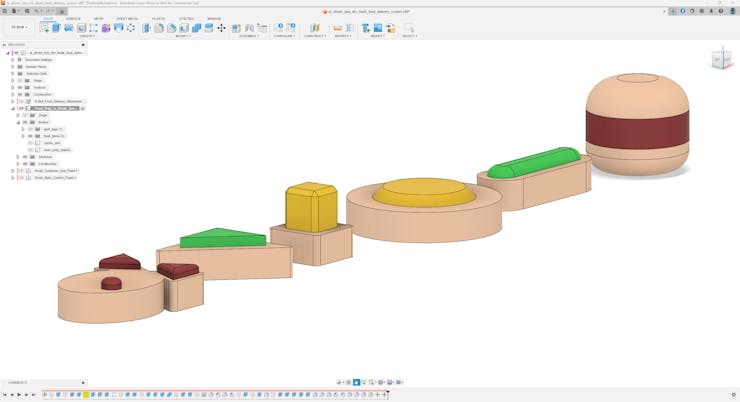
Task: Expand the Document Settings tree node
Action: (13, 60)
